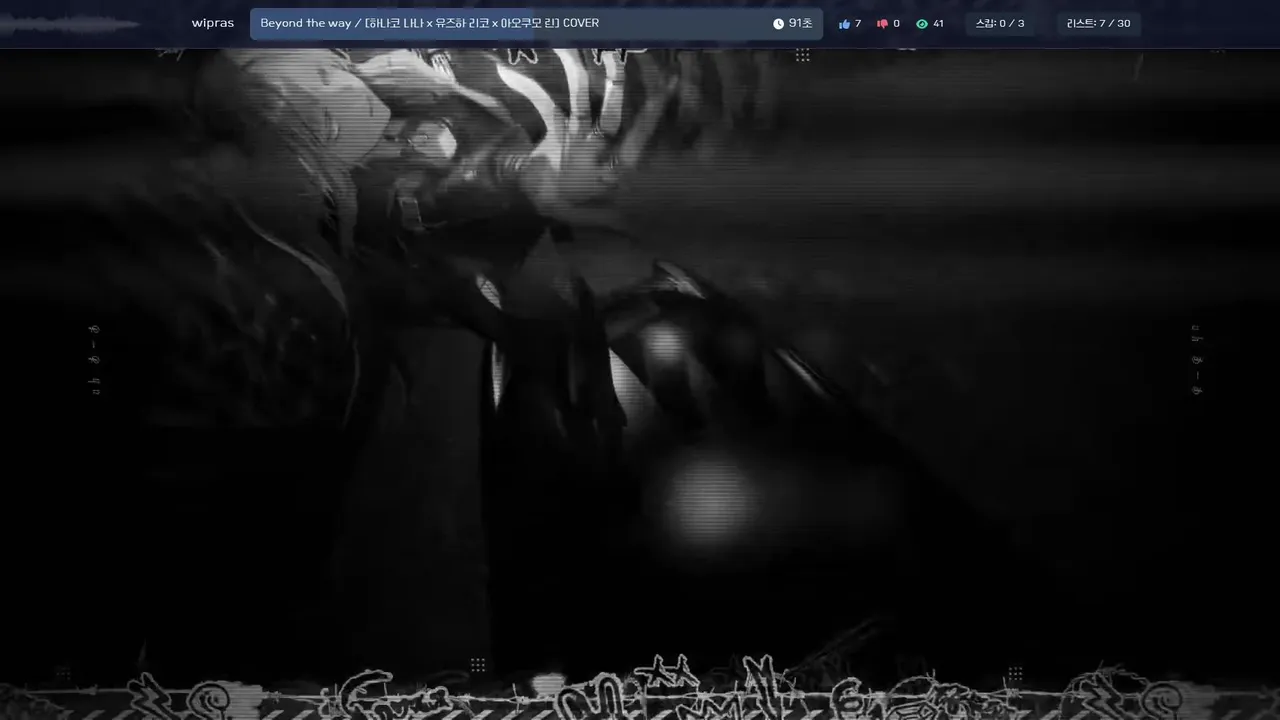Viewport: 1280px width, 720px height.
Task: Click the 스킵: 0 / 3 skip counter
Action: (x=1000, y=24)
